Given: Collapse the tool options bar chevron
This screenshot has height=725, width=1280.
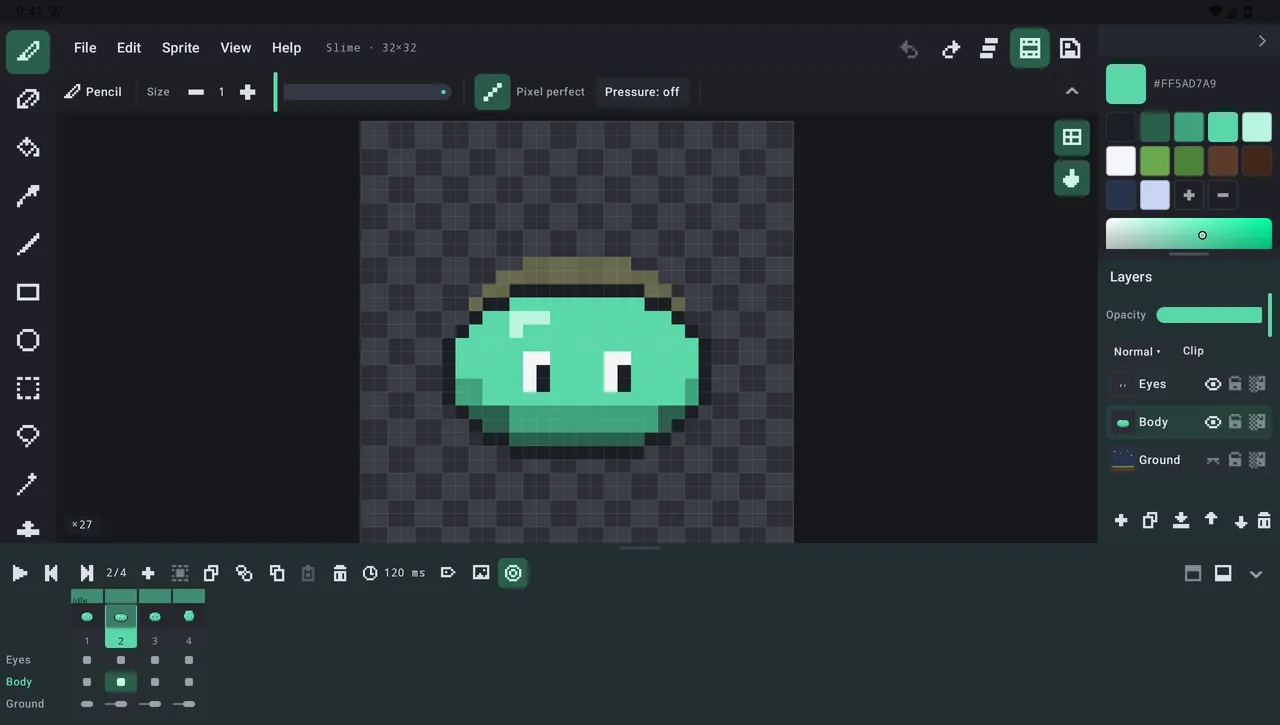Looking at the screenshot, I should (1072, 92).
